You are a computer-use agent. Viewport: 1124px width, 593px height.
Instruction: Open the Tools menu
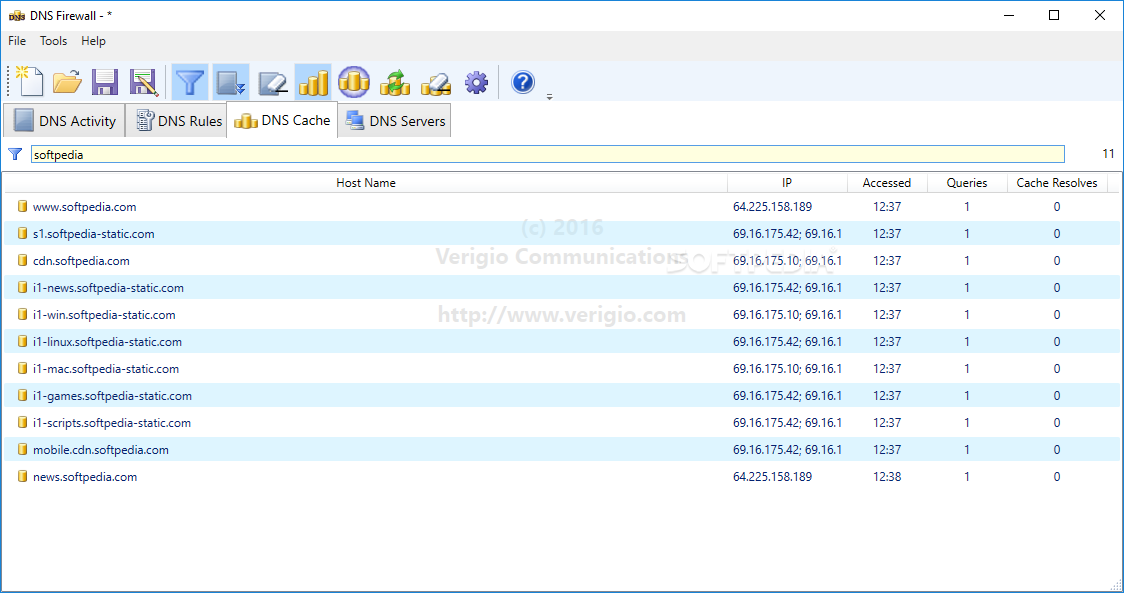[x=53, y=41]
